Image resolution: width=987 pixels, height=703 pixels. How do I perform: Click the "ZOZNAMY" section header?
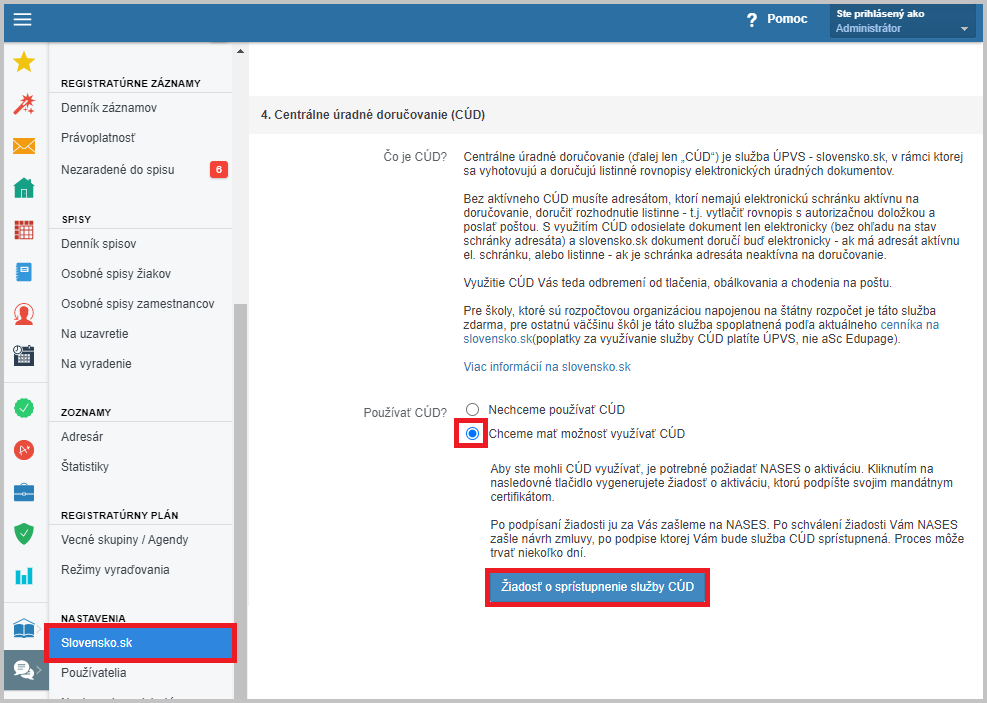point(86,412)
